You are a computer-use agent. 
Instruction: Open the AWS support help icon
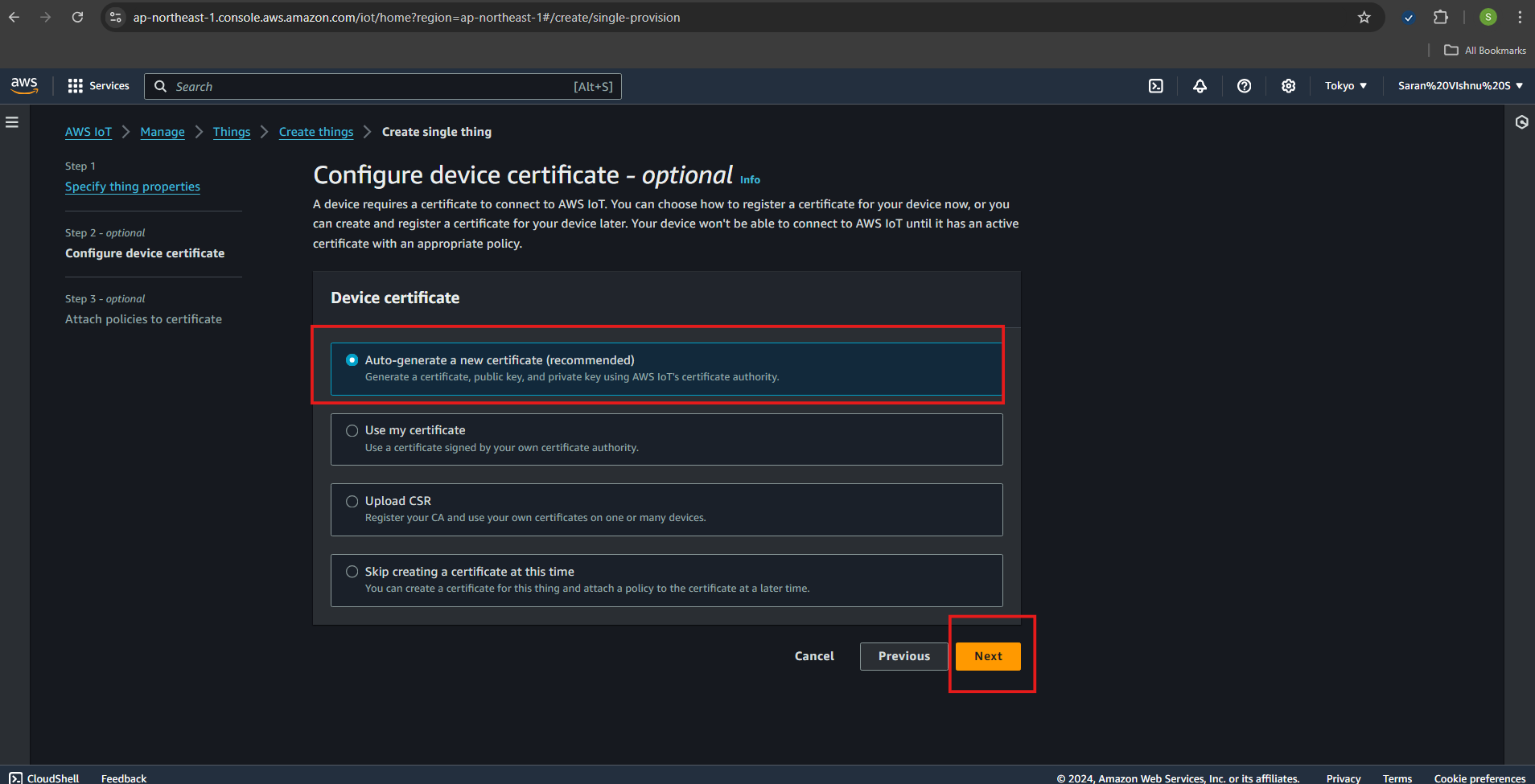click(1244, 86)
